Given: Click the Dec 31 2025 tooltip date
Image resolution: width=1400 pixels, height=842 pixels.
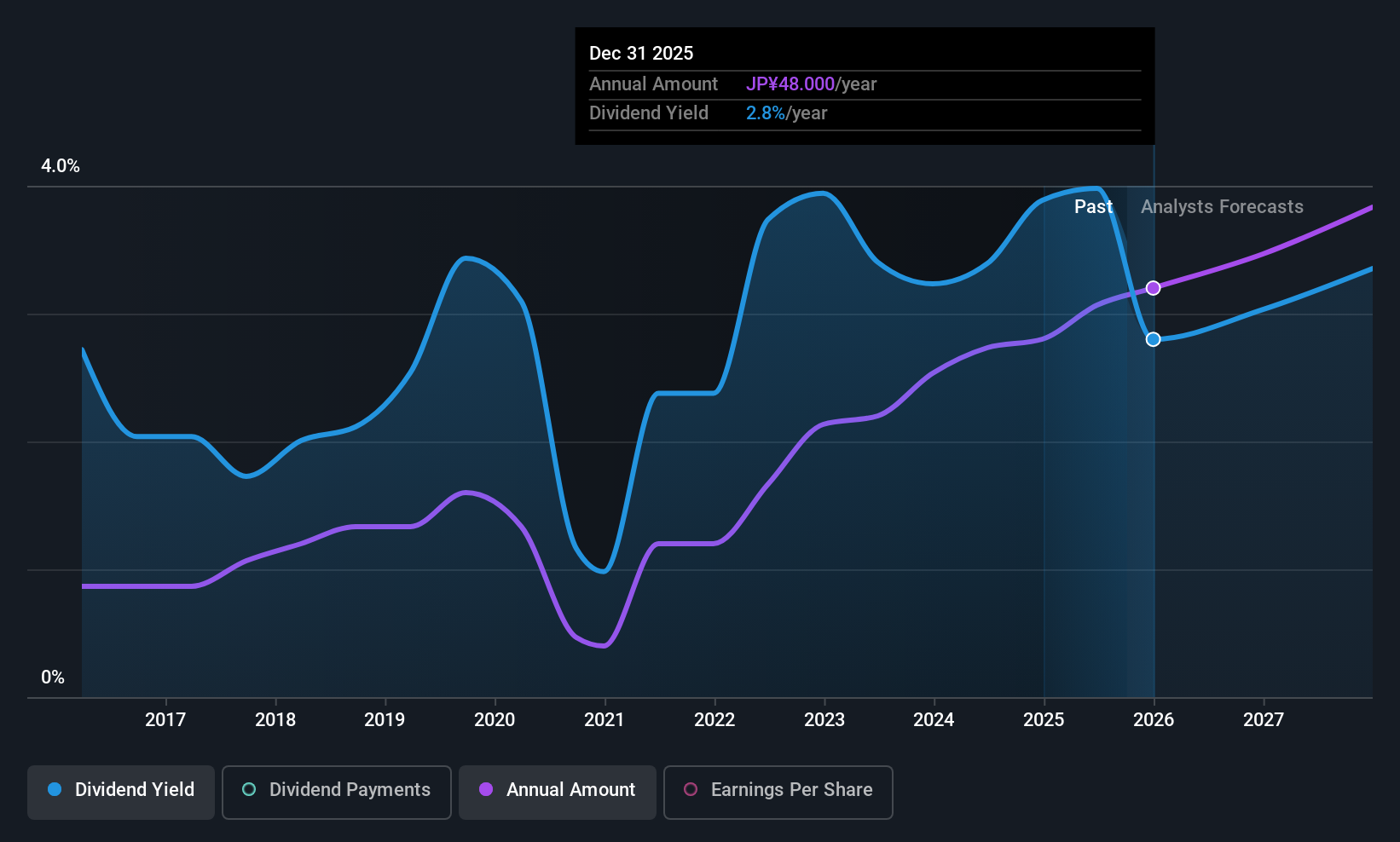Looking at the screenshot, I should point(641,53).
